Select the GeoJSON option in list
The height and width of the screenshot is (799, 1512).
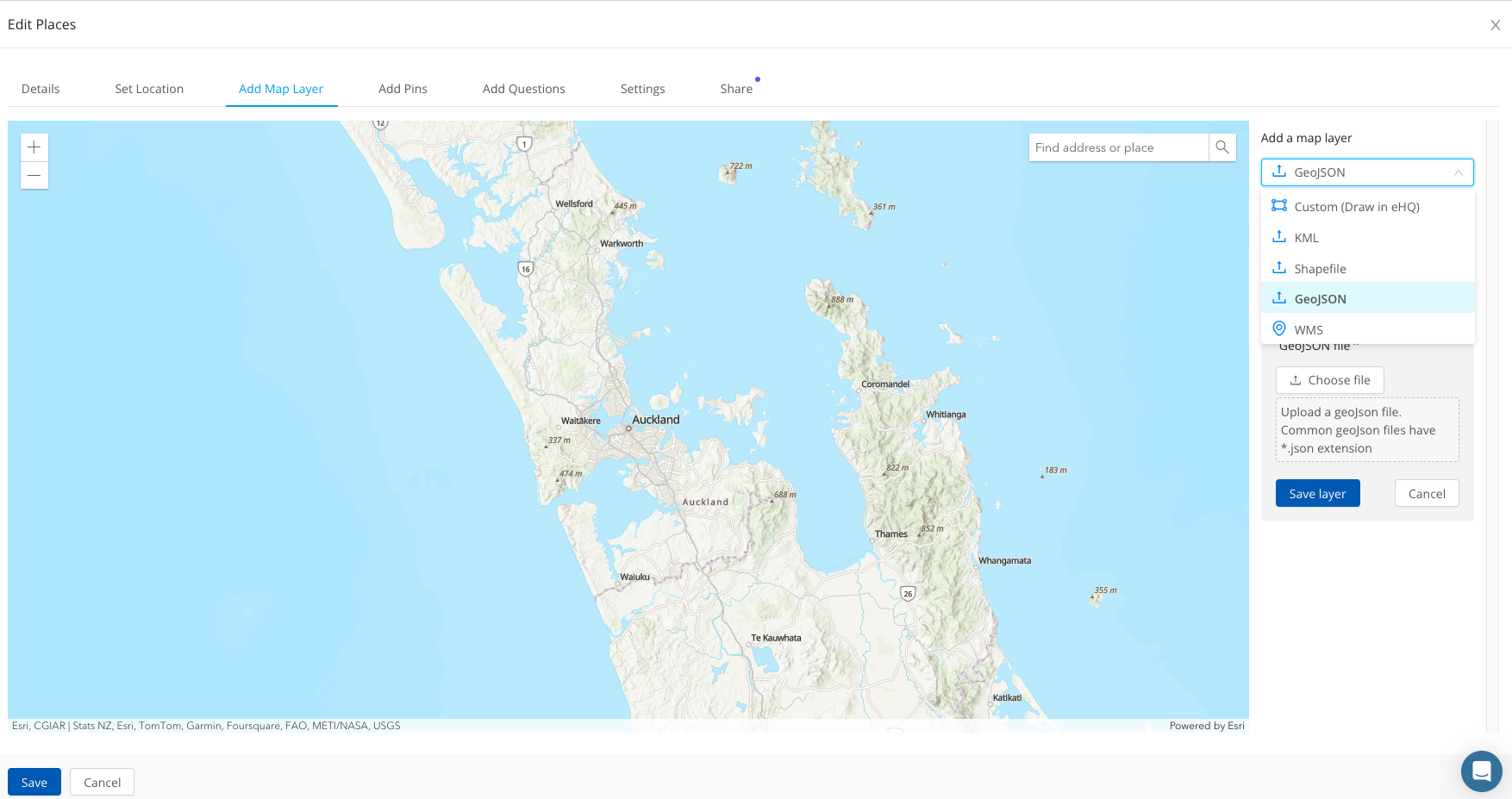click(x=1368, y=298)
